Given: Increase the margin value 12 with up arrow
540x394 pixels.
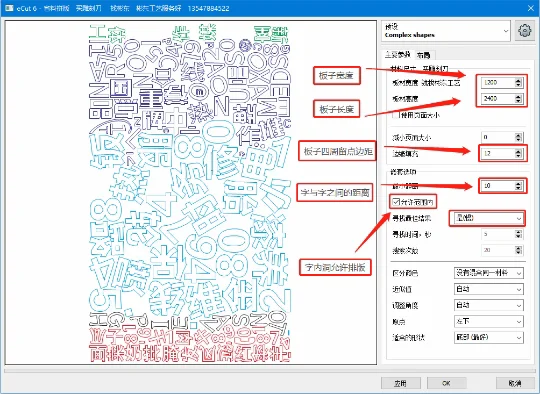Looking at the screenshot, I should pyautogui.click(x=519, y=151).
